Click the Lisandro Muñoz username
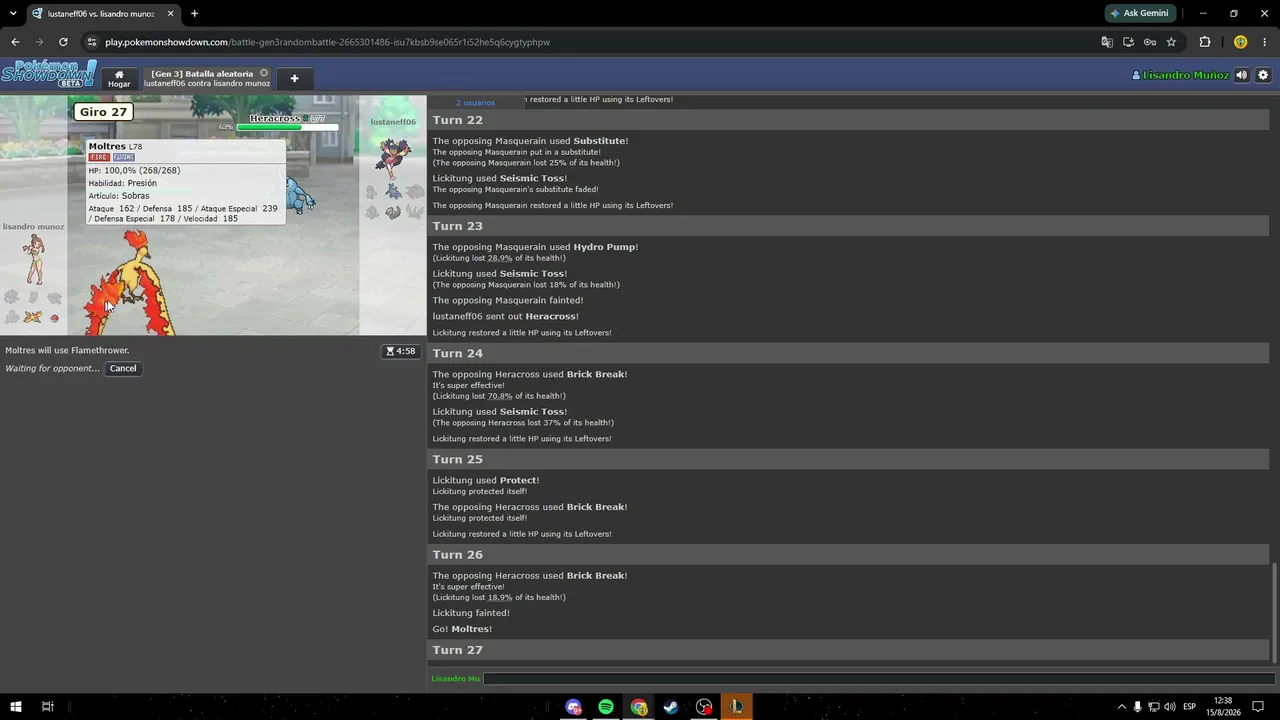 [x=1180, y=75]
